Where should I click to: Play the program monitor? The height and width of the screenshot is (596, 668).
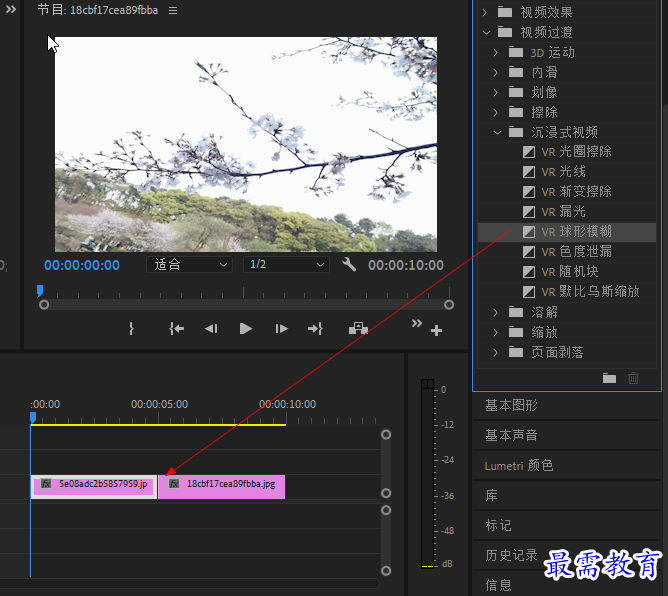(246, 328)
